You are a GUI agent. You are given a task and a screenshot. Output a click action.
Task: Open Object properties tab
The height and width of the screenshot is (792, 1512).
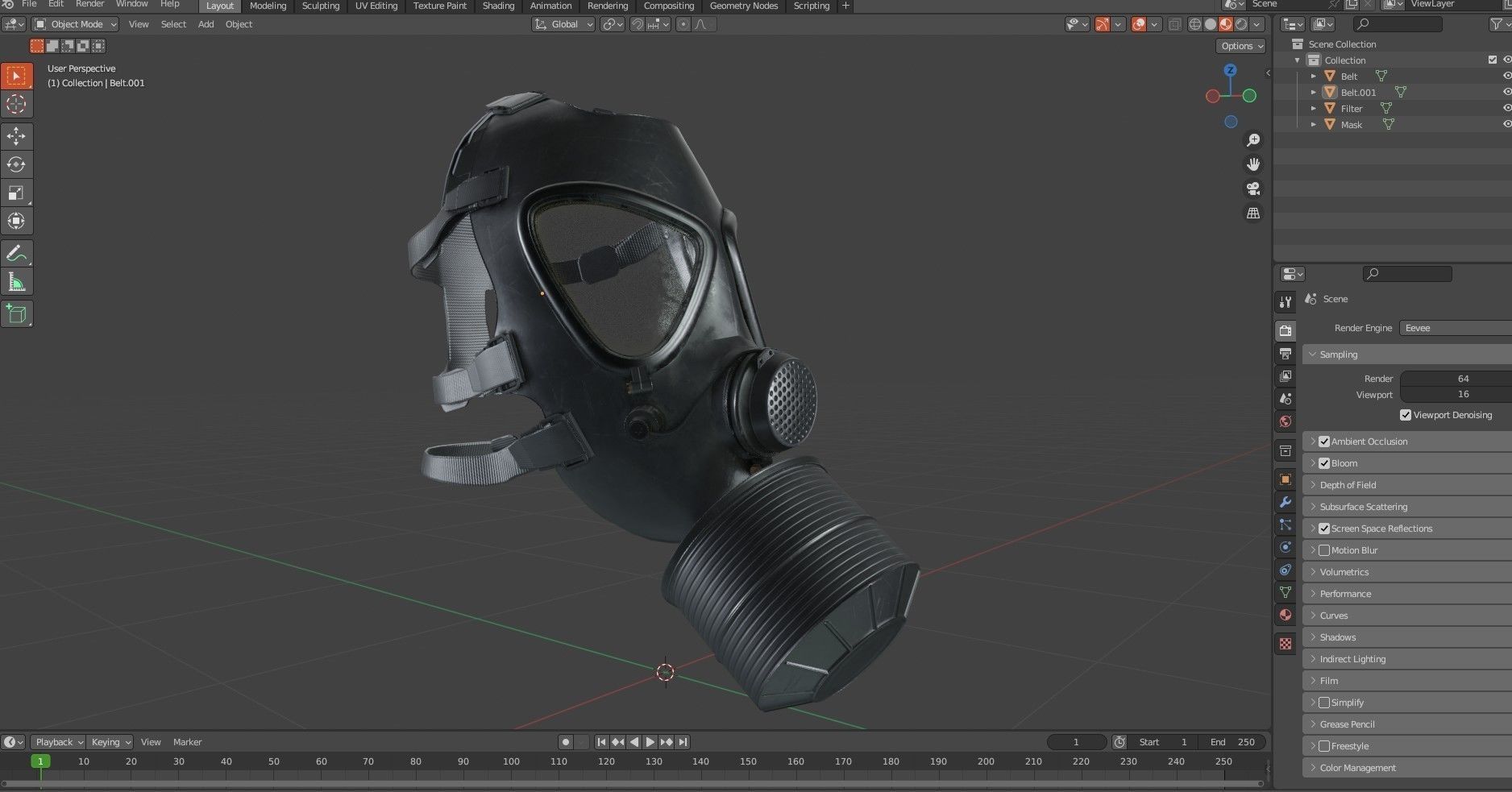(1286, 479)
